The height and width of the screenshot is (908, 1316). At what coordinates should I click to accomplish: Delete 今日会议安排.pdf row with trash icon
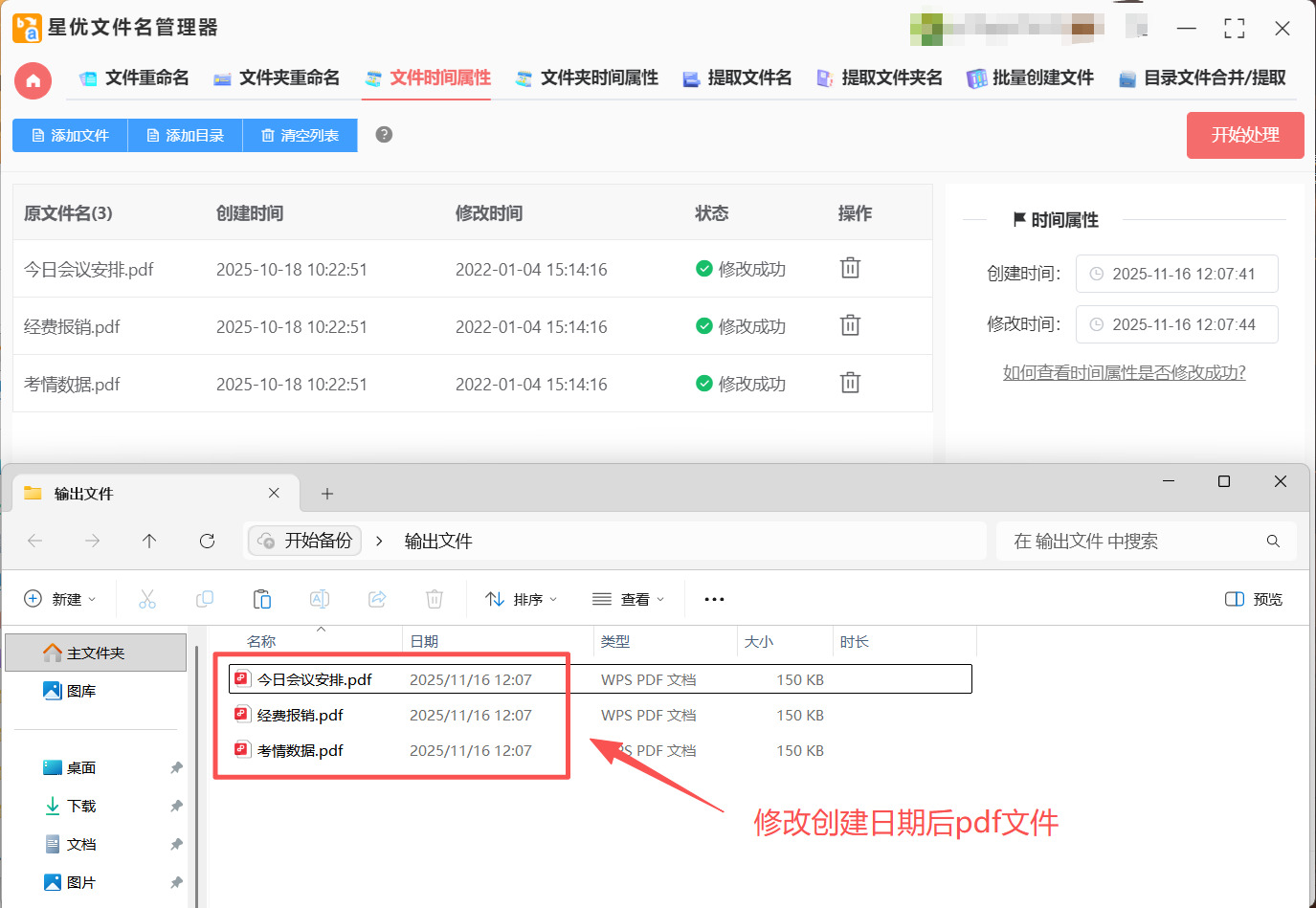(x=850, y=268)
